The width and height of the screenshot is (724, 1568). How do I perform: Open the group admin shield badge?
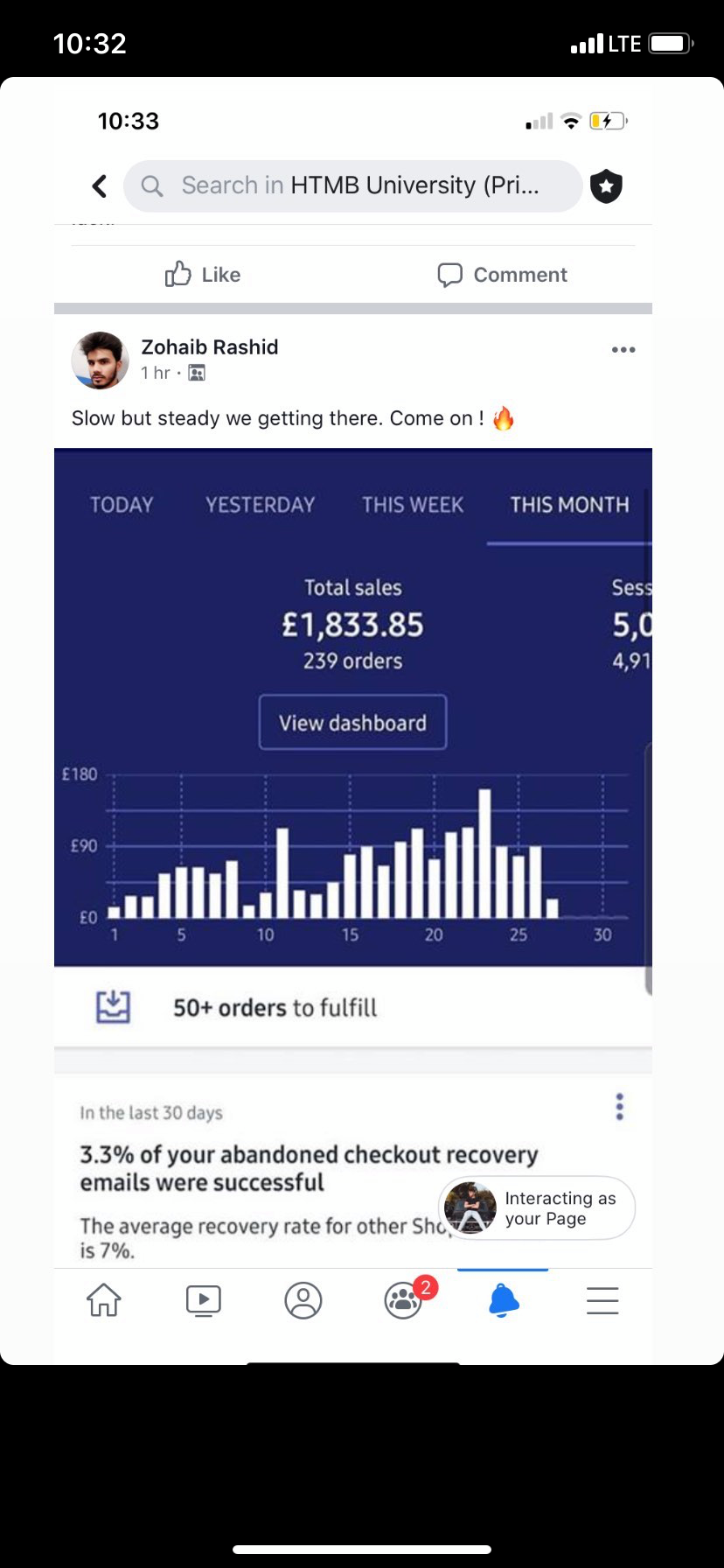606,185
